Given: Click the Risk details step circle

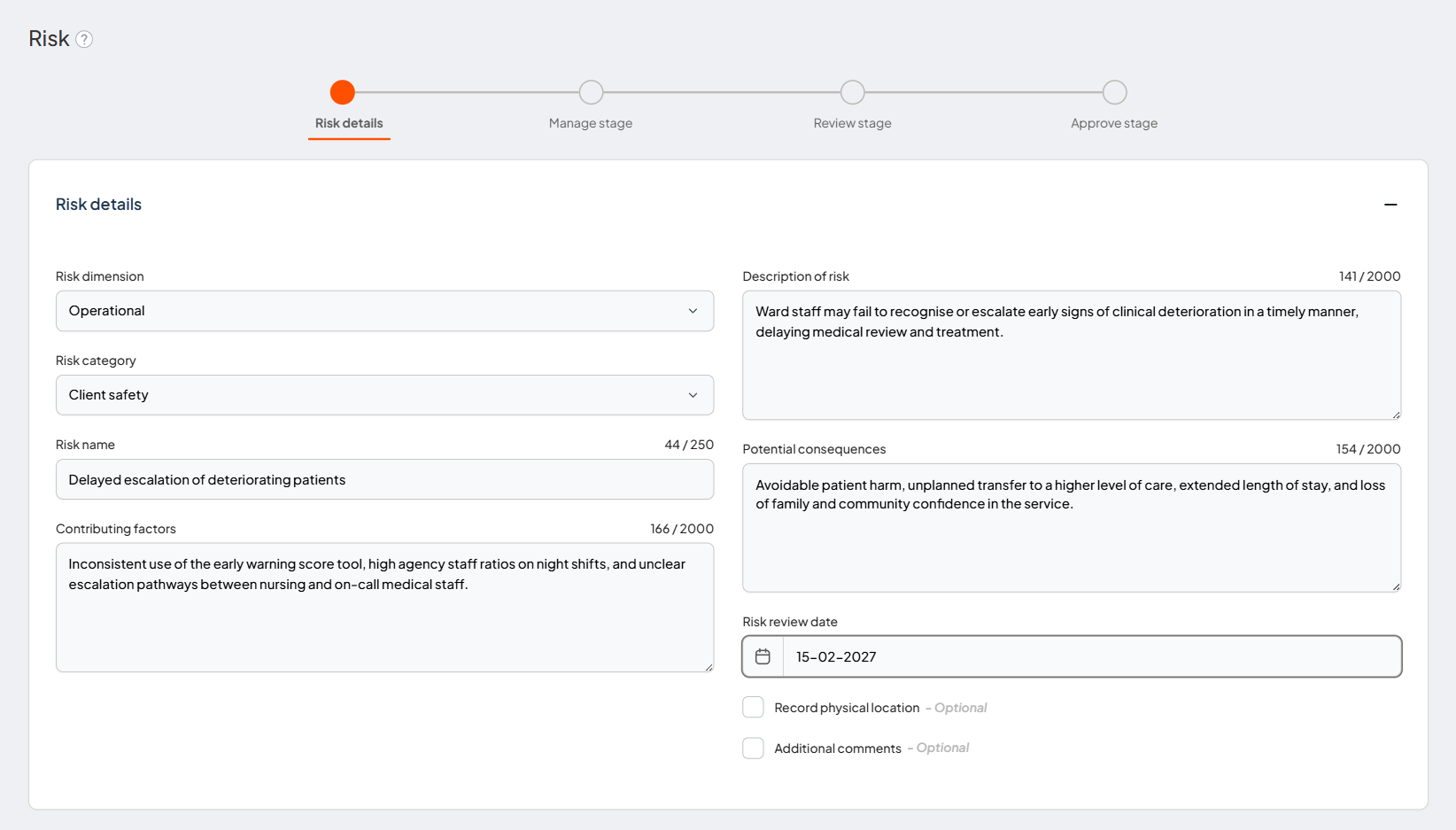Looking at the screenshot, I should [x=343, y=92].
